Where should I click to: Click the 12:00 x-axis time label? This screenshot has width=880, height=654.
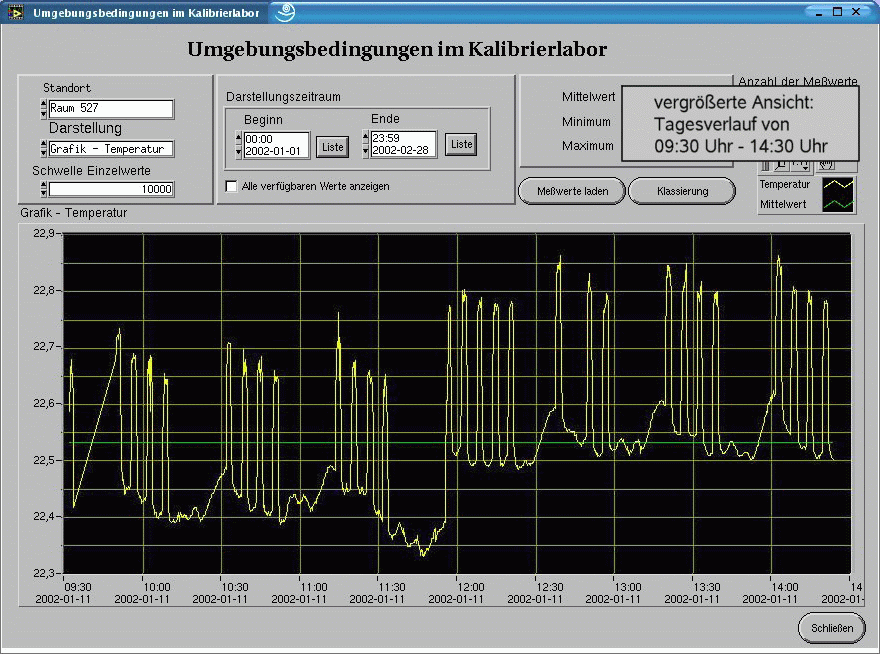pyautogui.click(x=470, y=587)
